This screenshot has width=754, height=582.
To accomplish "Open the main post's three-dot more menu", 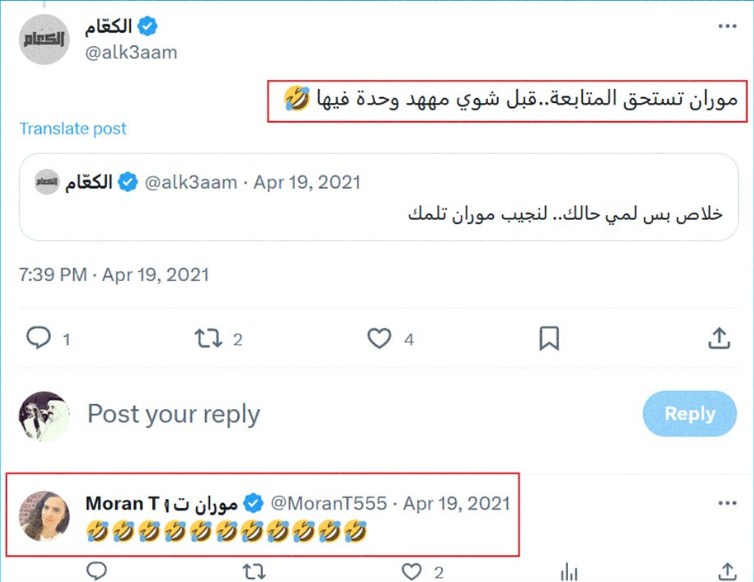I will point(726,26).
